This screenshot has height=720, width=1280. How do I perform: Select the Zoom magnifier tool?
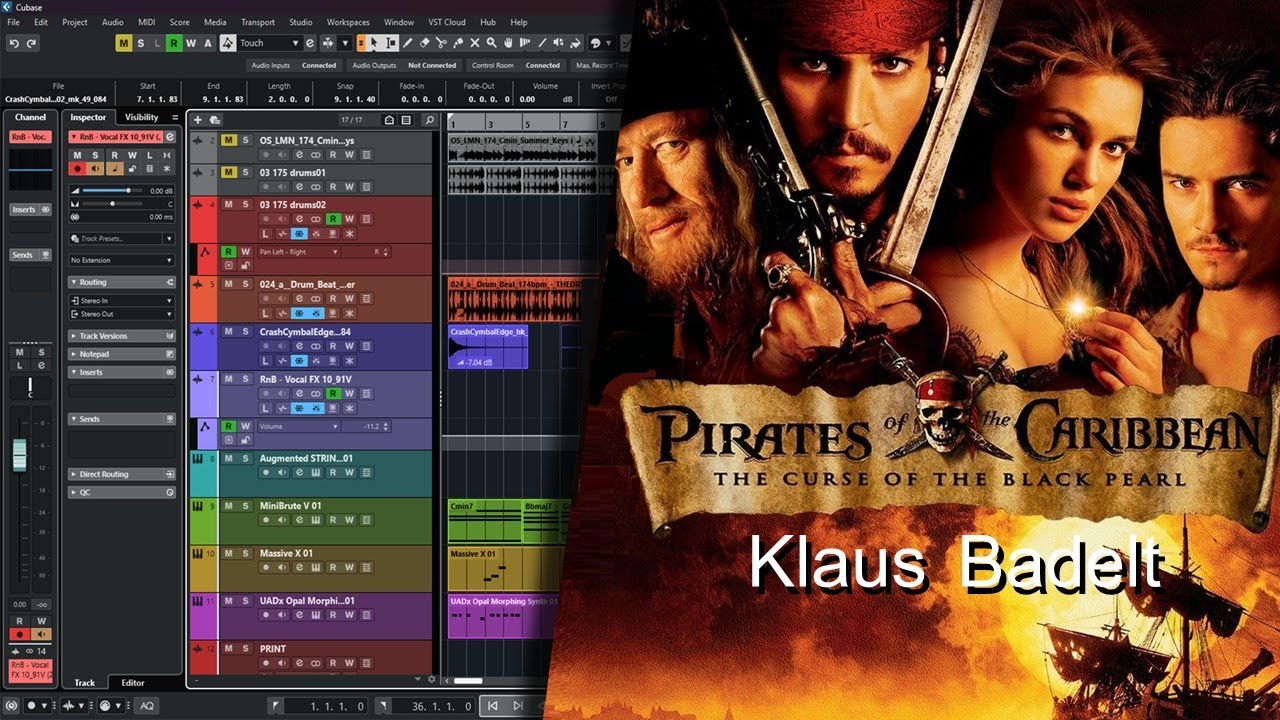coord(492,43)
